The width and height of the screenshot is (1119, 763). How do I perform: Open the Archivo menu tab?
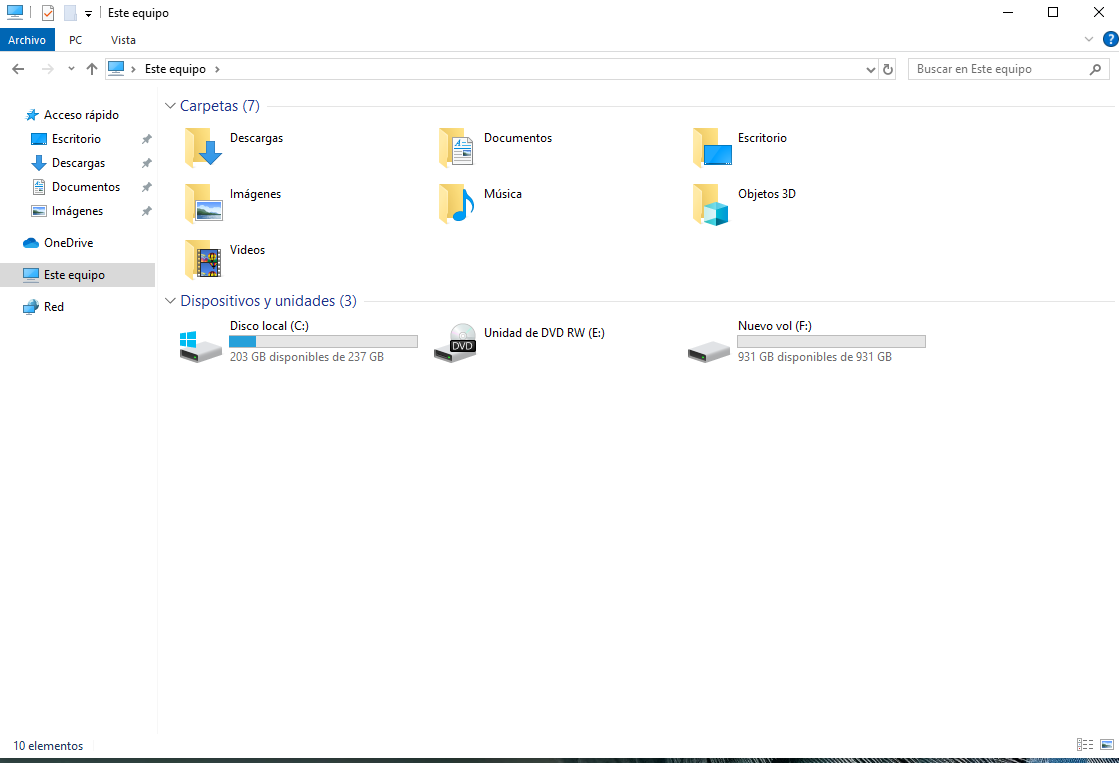[x=27, y=40]
